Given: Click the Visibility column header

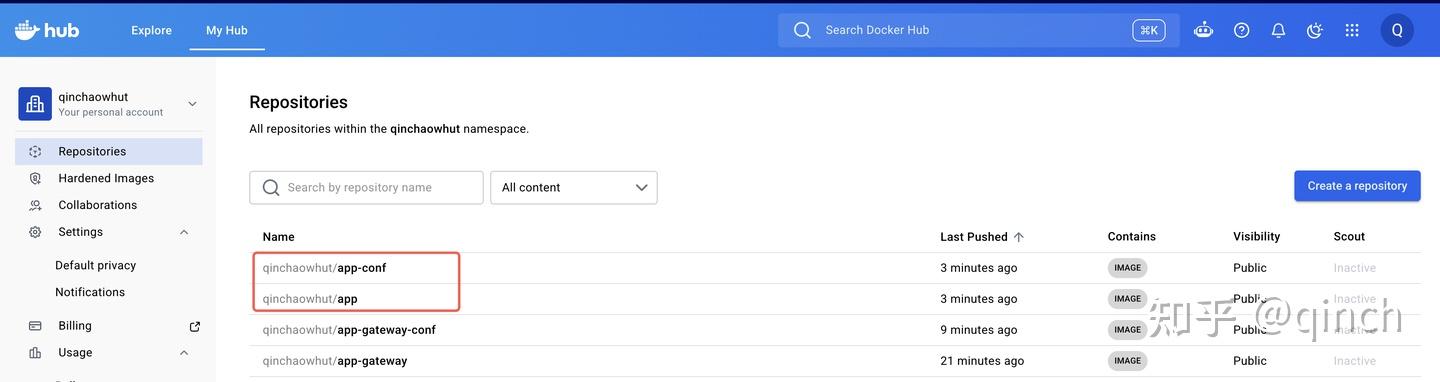Looking at the screenshot, I should coord(1257,237).
